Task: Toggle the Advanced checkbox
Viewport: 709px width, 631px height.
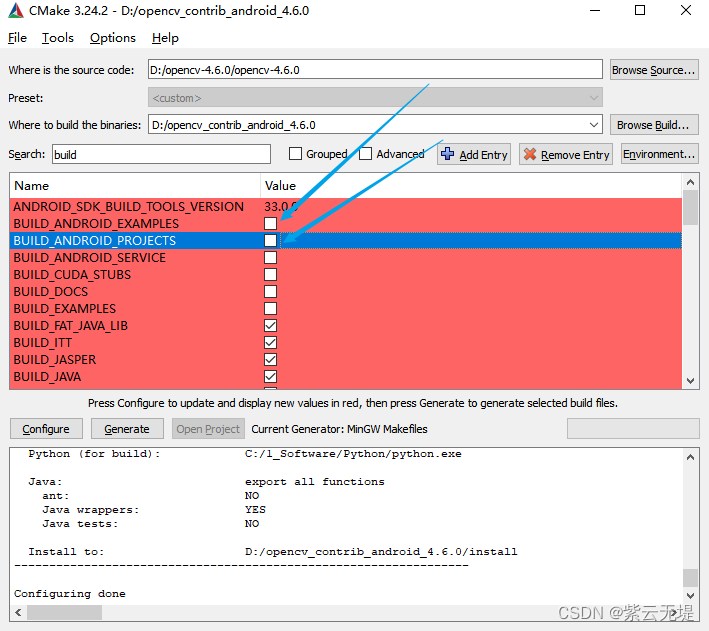Action: (x=365, y=154)
